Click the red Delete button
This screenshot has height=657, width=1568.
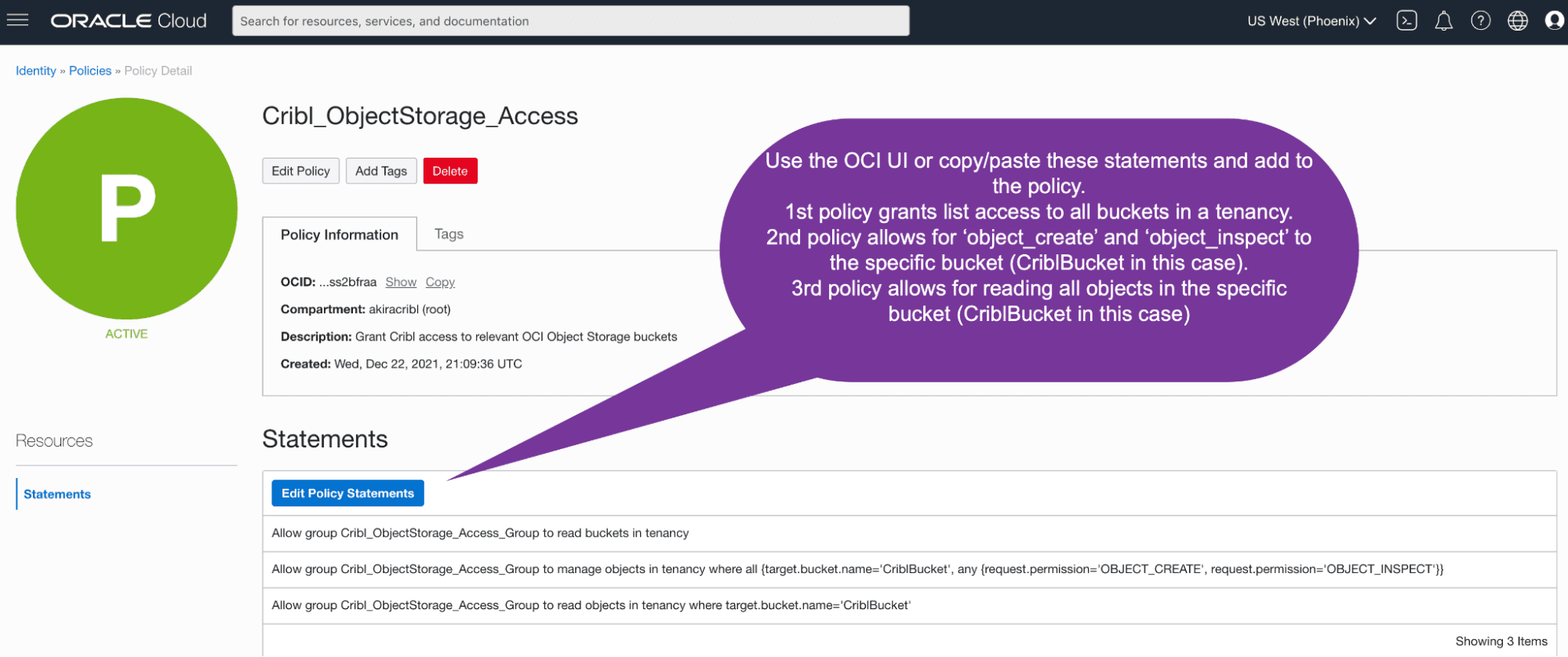coord(449,171)
